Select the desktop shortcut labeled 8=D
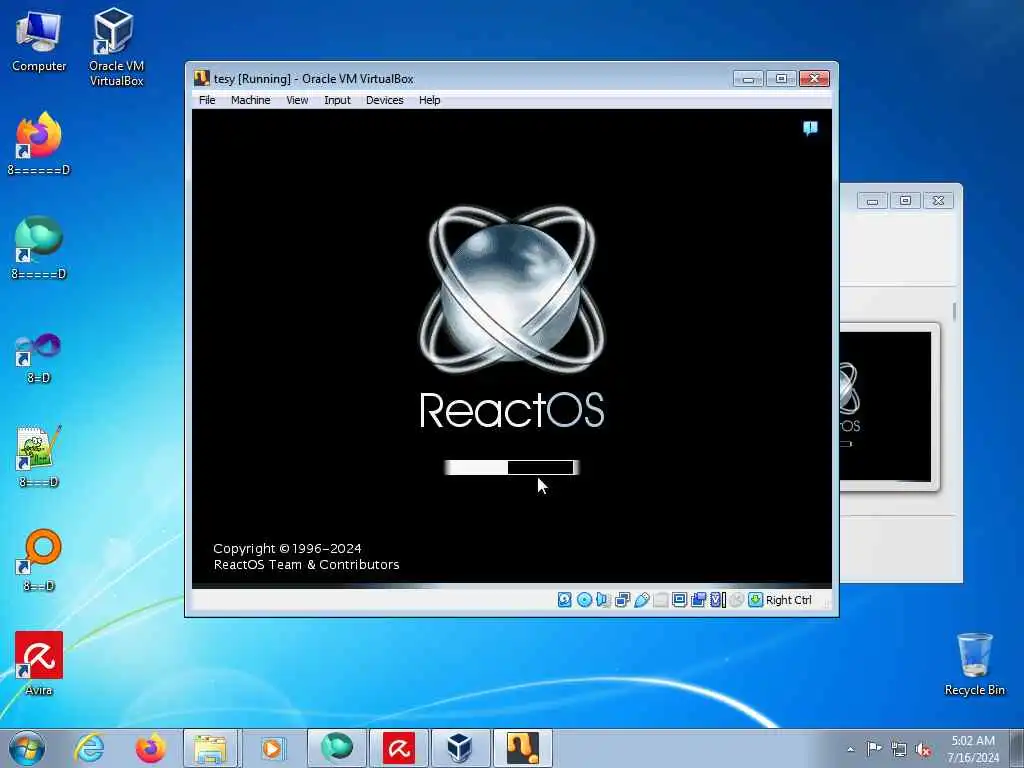Image resolution: width=1024 pixels, height=768 pixels. [x=39, y=358]
